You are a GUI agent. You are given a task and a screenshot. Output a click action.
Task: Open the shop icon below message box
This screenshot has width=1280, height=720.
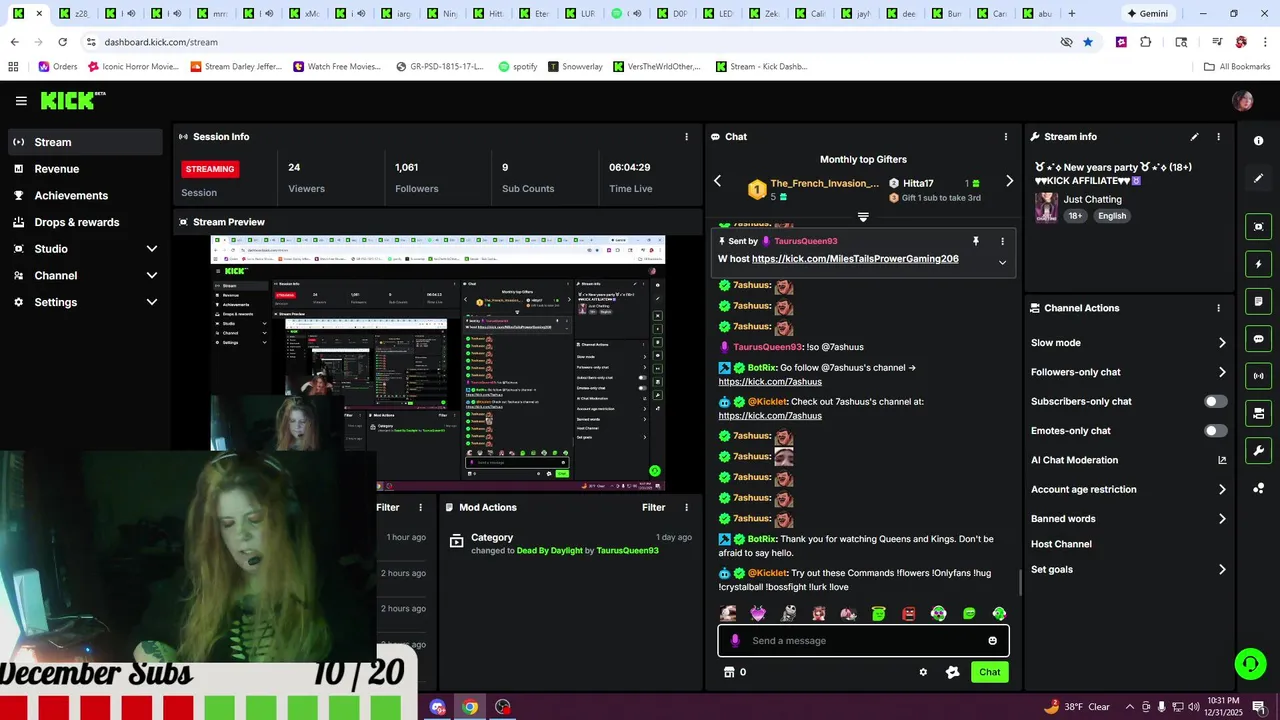[x=729, y=672]
